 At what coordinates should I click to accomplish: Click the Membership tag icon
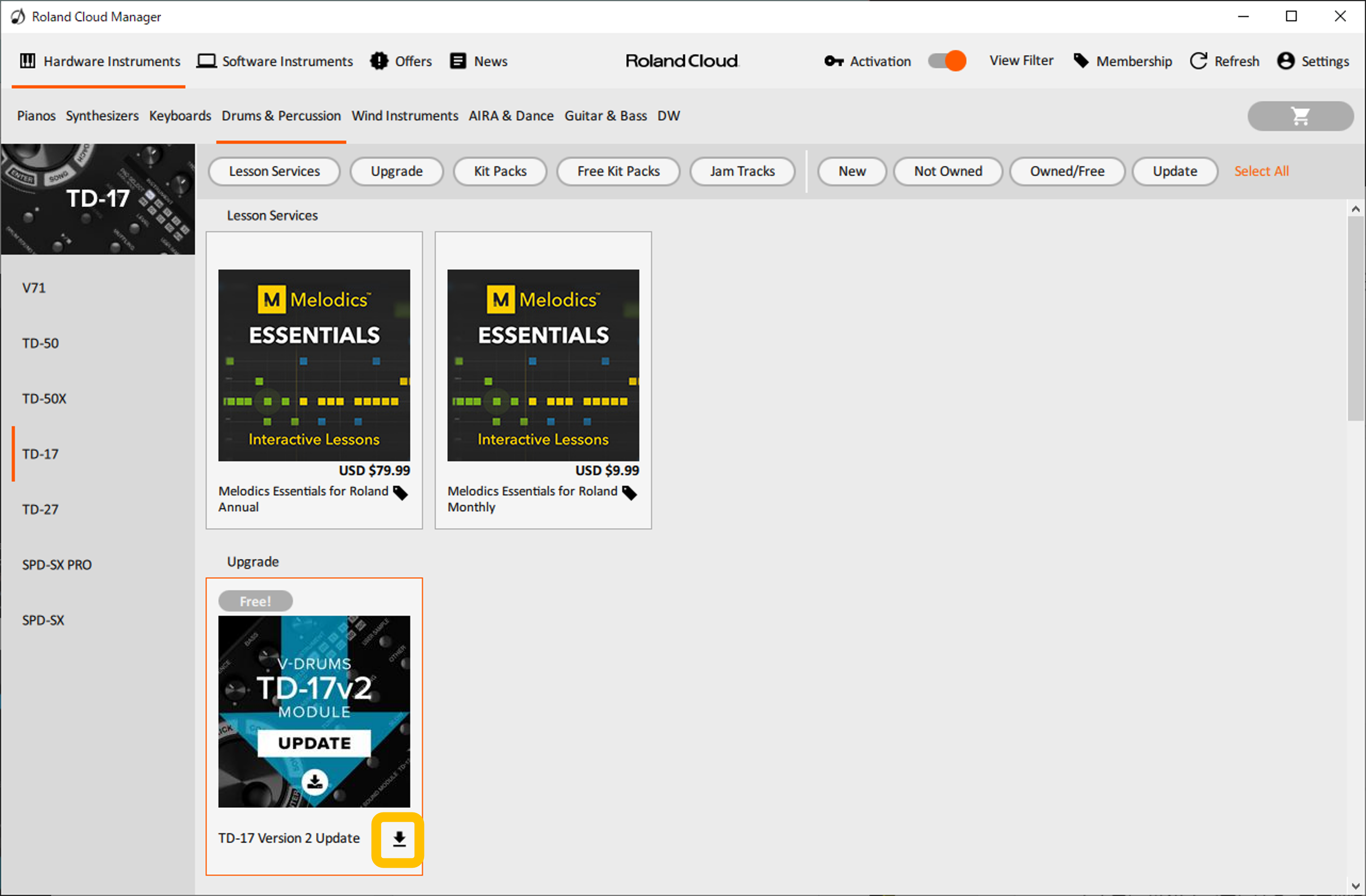1081,61
